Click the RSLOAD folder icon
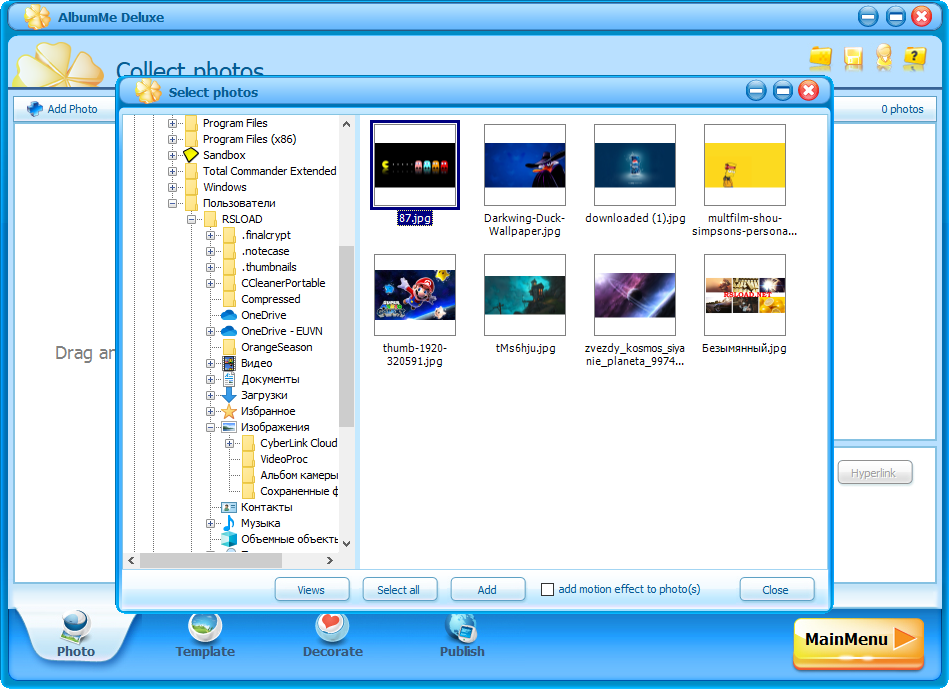This screenshot has height=690, width=950. tap(210, 219)
